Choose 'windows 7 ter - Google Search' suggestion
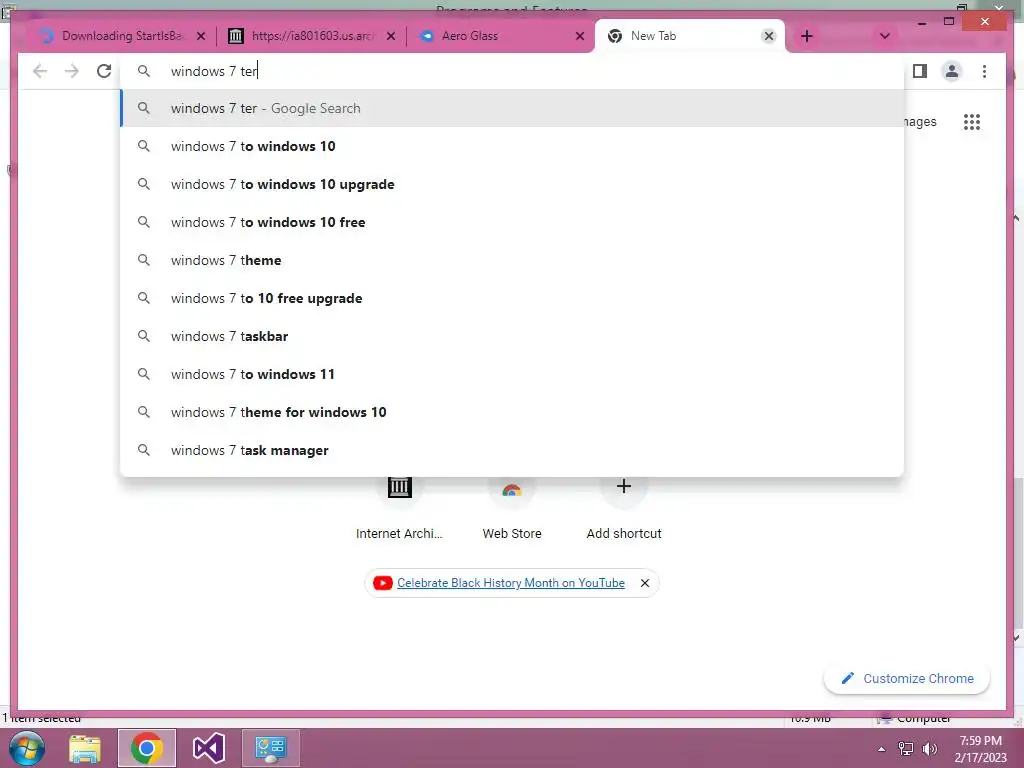The height and width of the screenshot is (768, 1024). point(513,108)
